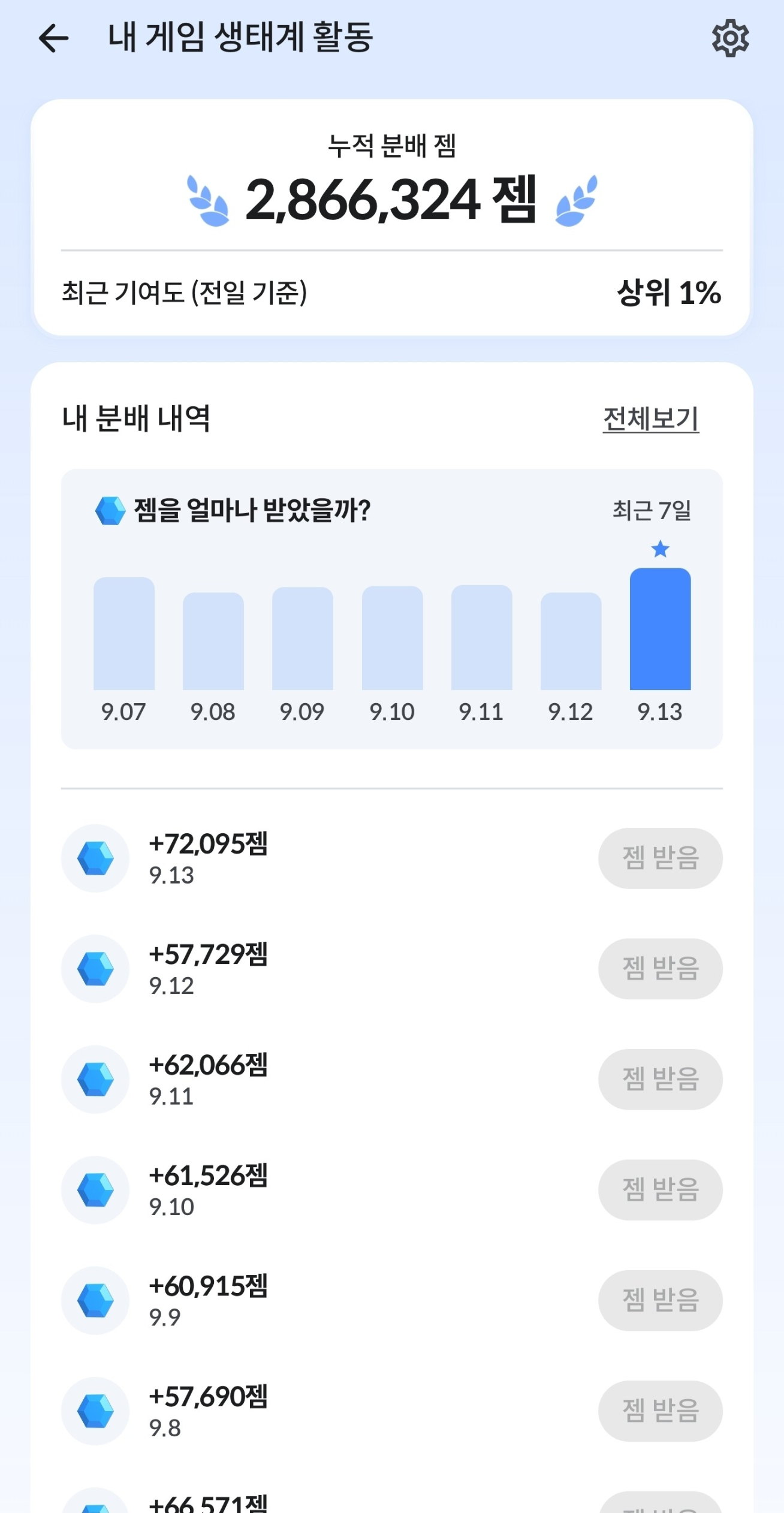Click 젬 받음 button for 60,915젬
The image size is (784, 1513).
[x=661, y=1301]
